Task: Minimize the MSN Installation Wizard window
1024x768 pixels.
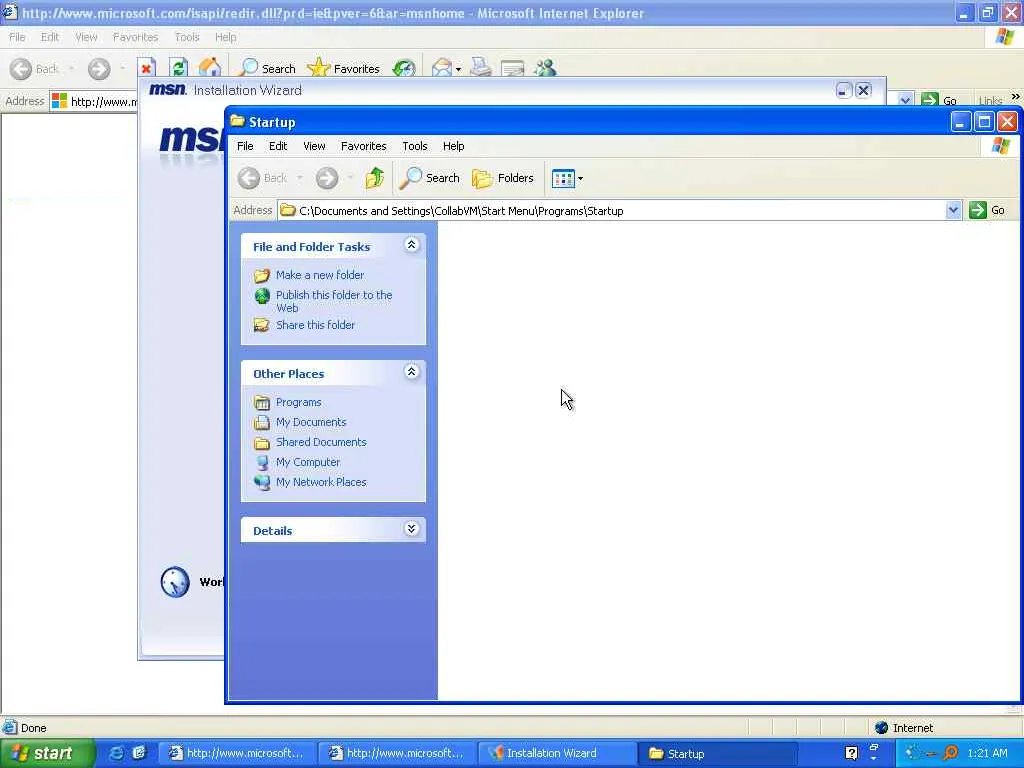Action: 844,90
